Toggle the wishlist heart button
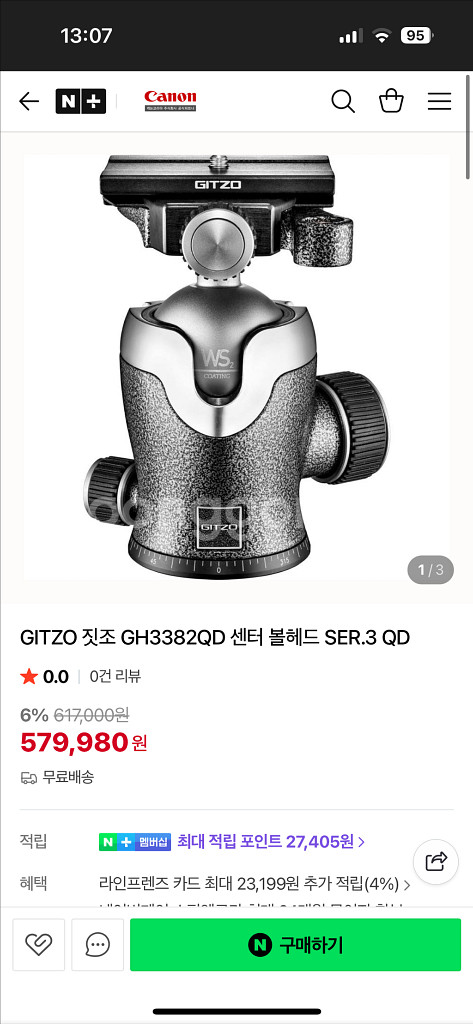 click(39, 944)
